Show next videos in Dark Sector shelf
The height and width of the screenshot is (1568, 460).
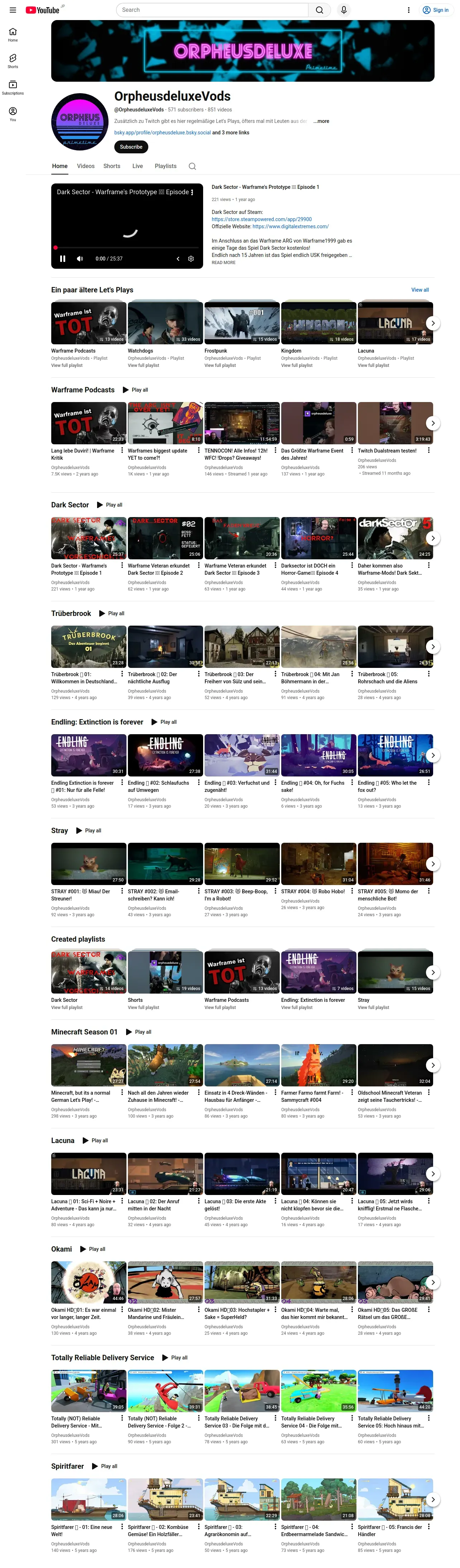click(x=433, y=538)
